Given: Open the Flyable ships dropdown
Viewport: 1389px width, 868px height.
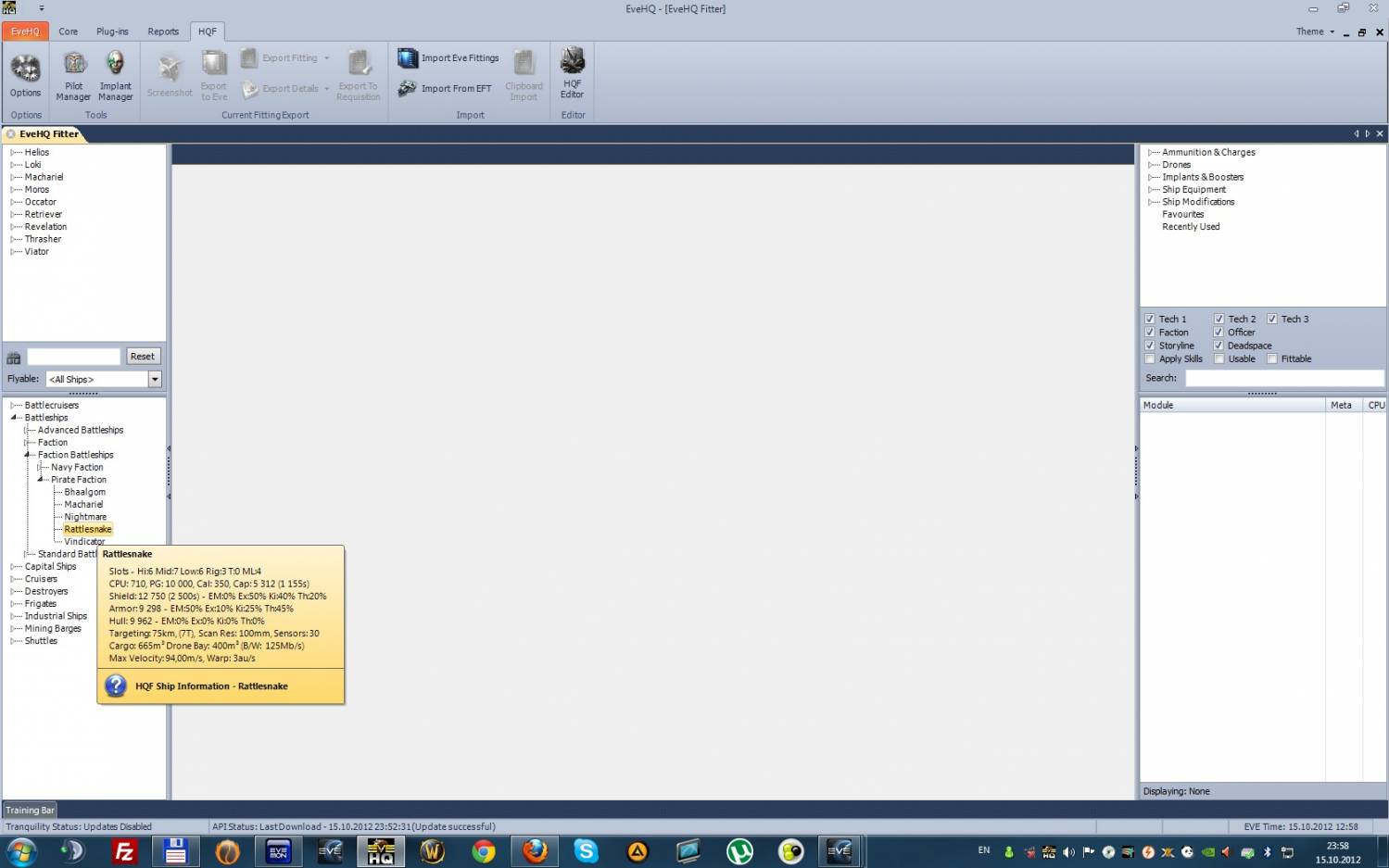Looking at the screenshot, I should click(155, 379).
